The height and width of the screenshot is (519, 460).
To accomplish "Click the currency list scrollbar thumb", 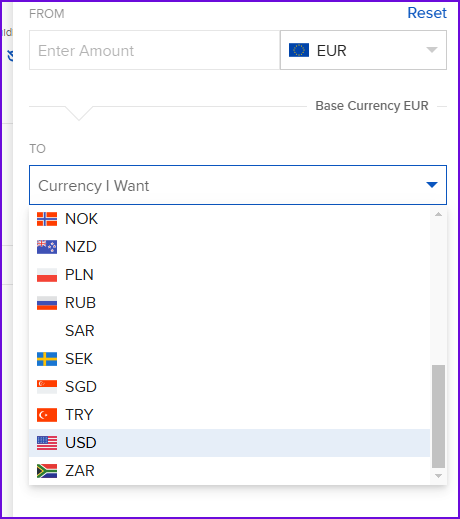I will click(x=438, y=416).
